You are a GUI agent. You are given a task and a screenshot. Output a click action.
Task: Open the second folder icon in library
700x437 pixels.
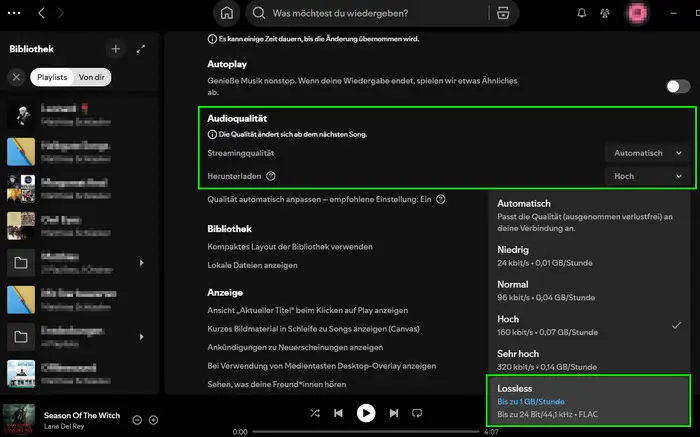[x=21, y=337]
